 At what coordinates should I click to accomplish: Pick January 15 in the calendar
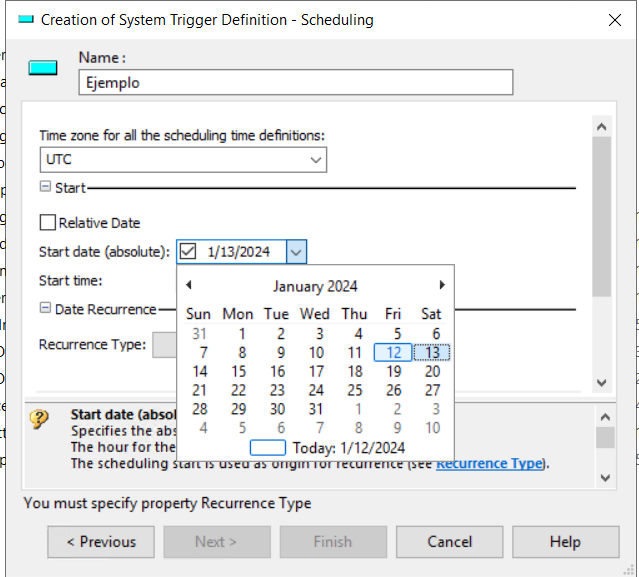tap(238, 371)
